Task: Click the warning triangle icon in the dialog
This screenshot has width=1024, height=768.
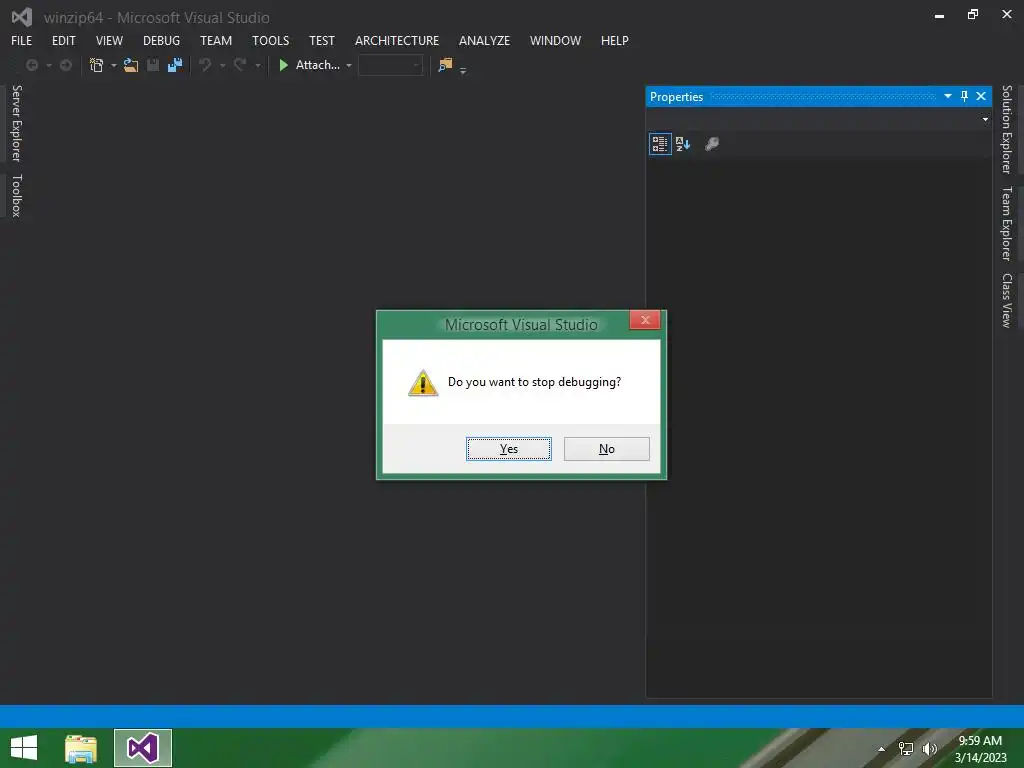Action: 423,383
